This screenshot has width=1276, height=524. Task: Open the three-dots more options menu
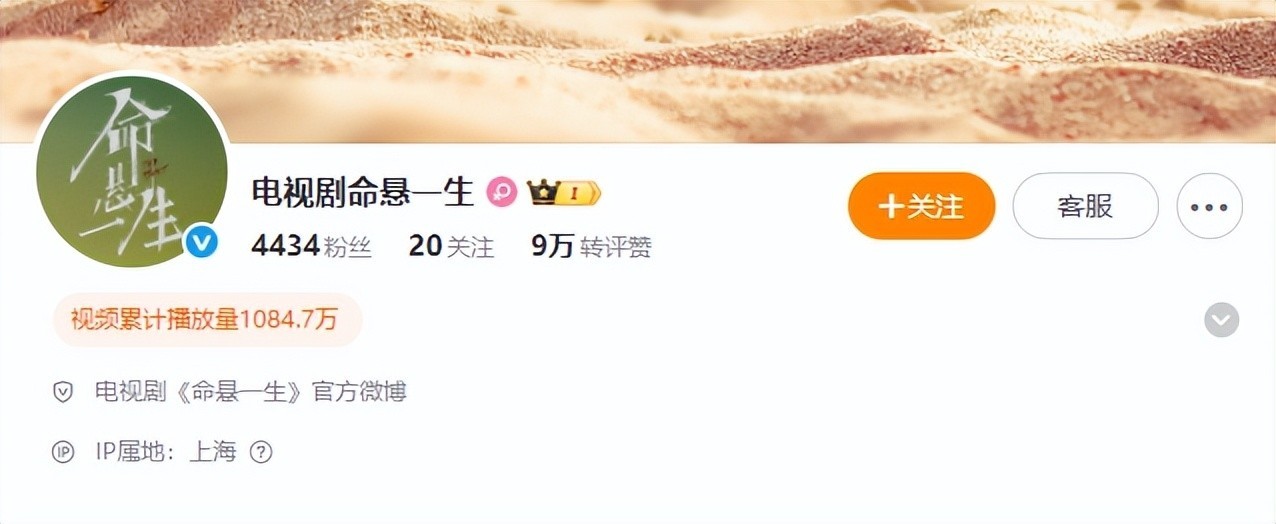point(1209,207)
